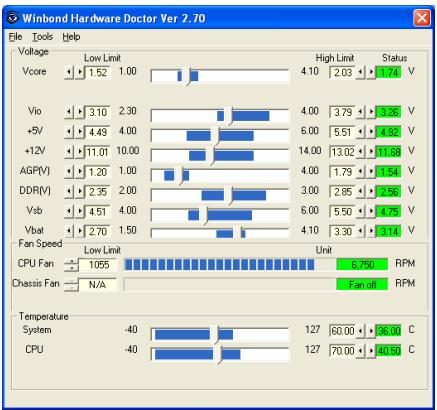Decrease +5V high limit with left arrow
Image resolution: width=437 pixels, height=410 pixels.
[360, 132]
